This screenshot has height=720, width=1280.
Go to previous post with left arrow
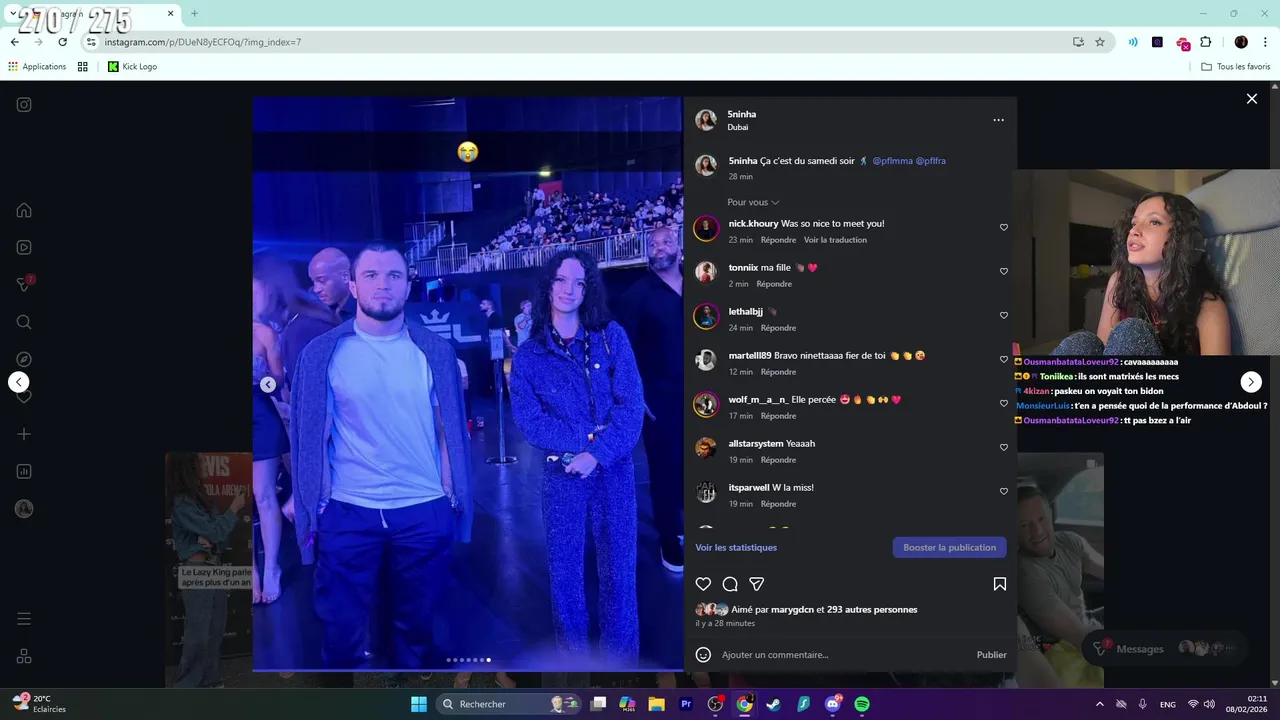[19, 382]
